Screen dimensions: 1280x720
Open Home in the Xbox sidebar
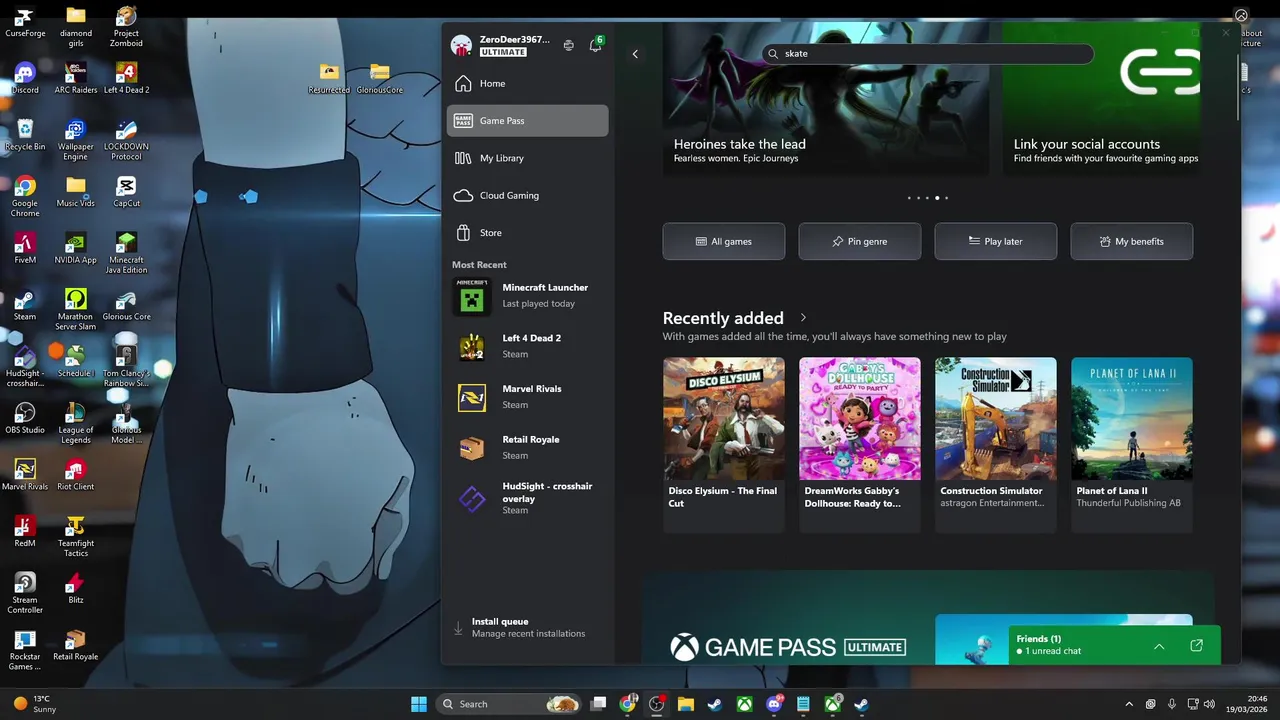point(527,83)
